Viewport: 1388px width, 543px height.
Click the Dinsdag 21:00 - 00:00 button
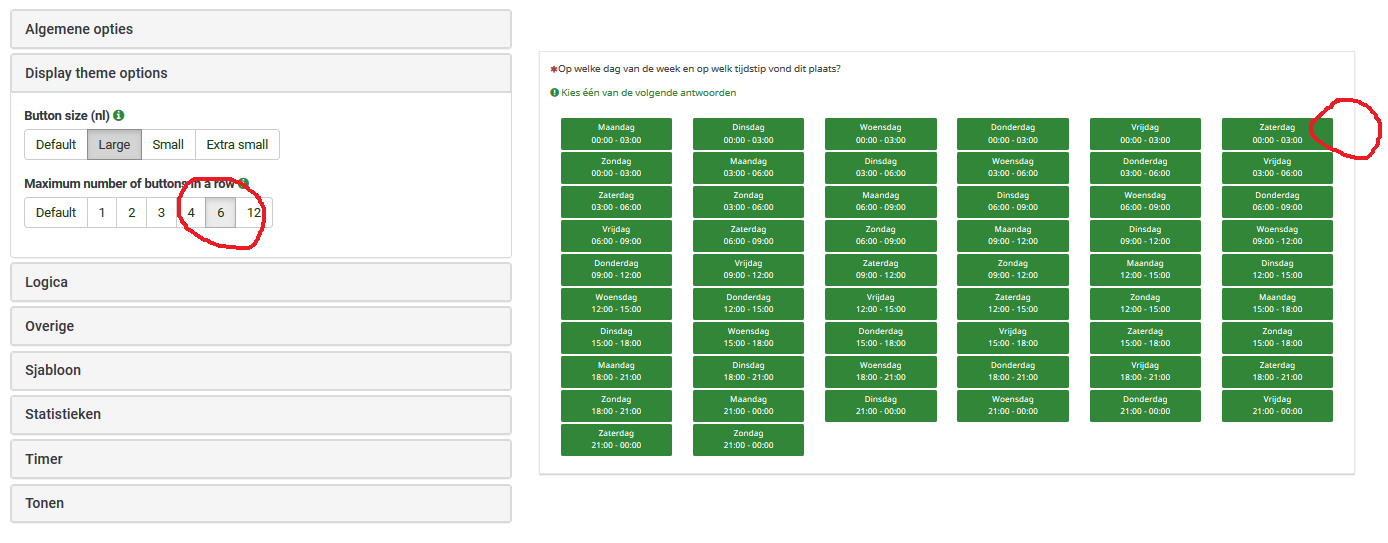point(881,406)
